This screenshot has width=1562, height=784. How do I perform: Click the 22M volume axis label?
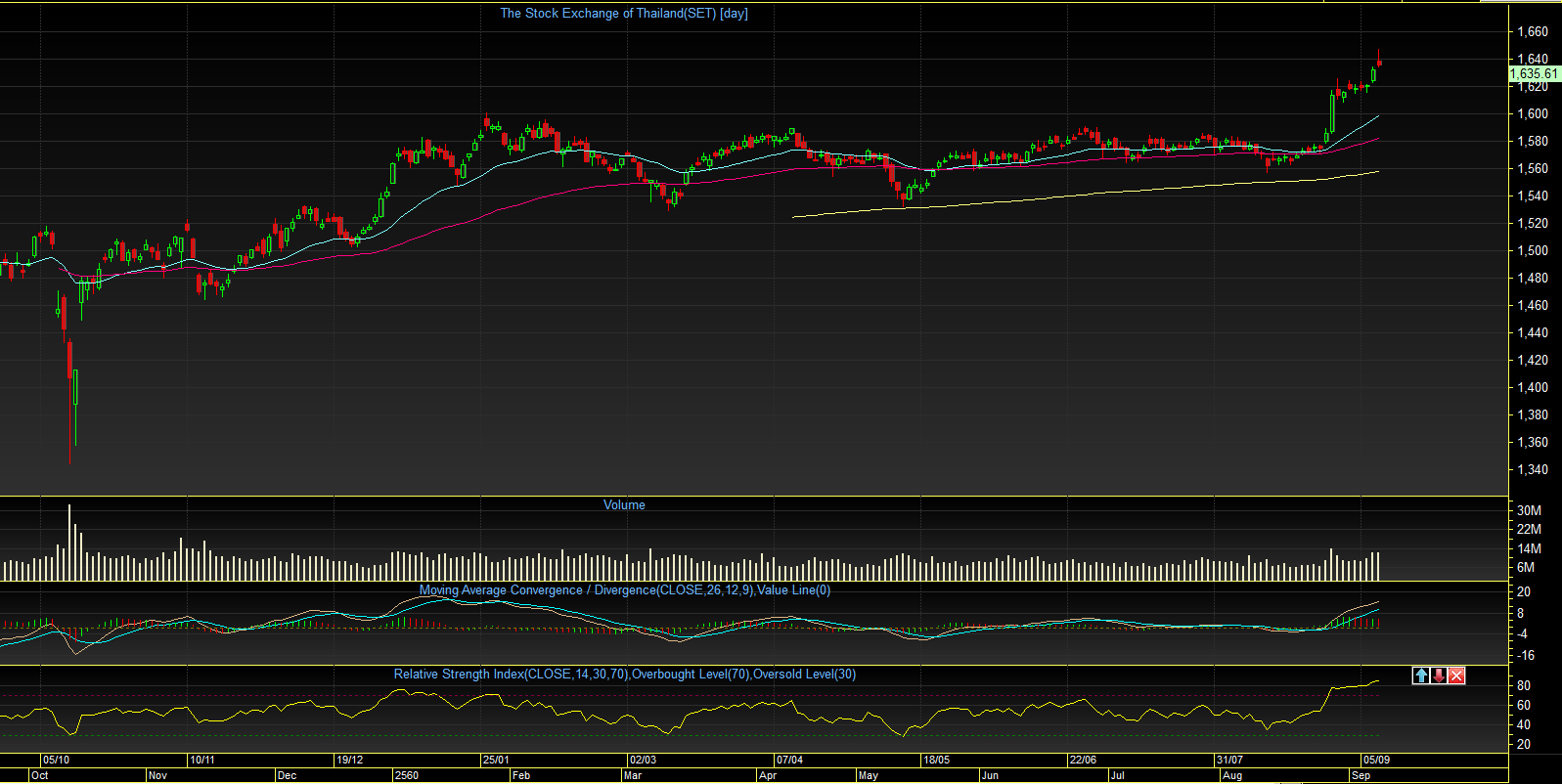click(x=1529, y=529)
